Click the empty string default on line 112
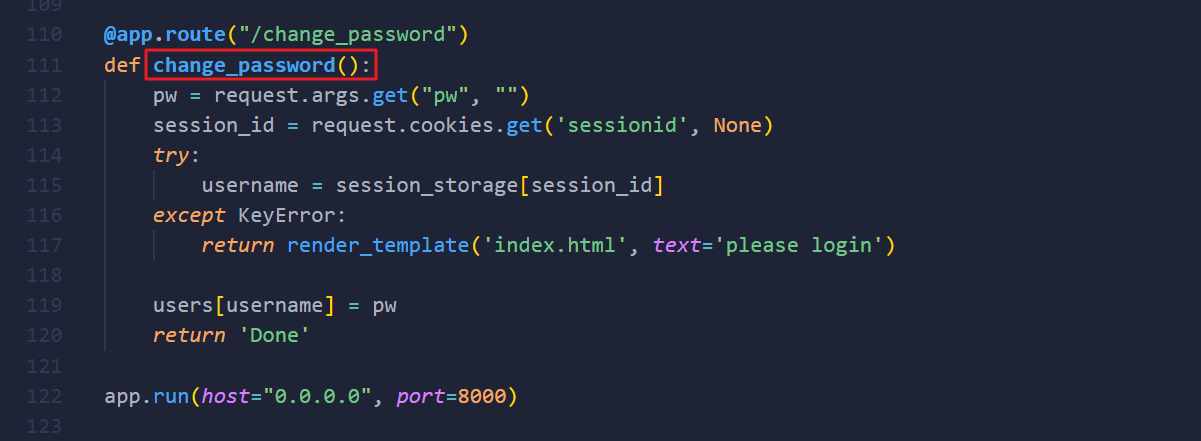Viewport: 1201px width, 441px height. pyautogui.click(x=506, y=96)
